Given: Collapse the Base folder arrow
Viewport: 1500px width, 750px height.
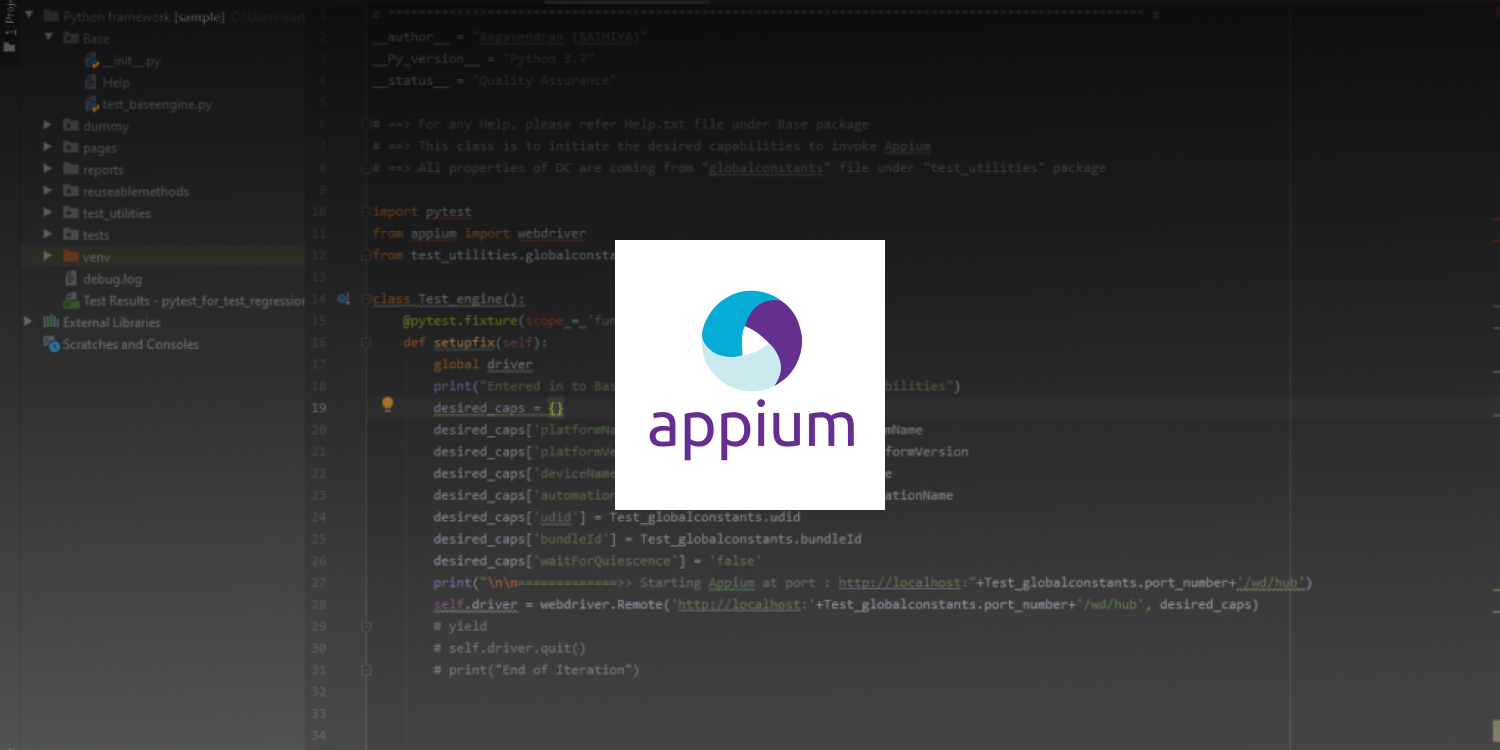Looking at the screenshot, I should [x=48, y=38].
